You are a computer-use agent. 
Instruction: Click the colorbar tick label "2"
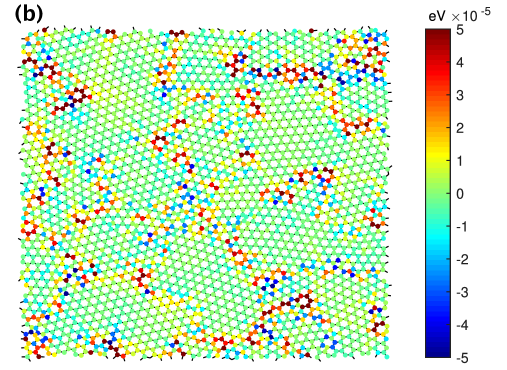[x=460, y=128]
